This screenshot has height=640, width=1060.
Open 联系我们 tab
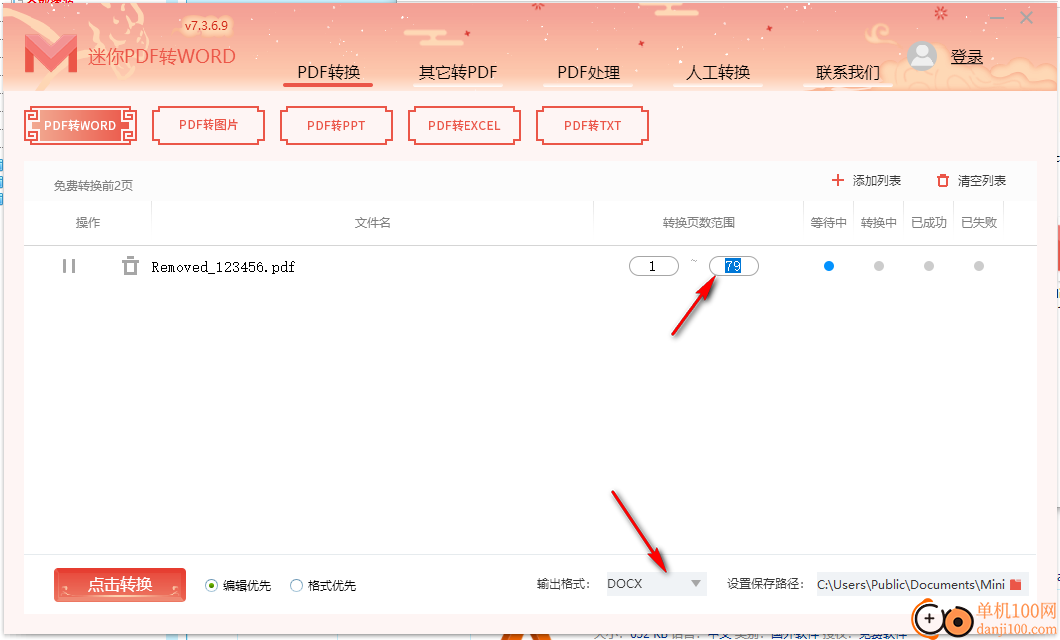(x=848, y=72)
